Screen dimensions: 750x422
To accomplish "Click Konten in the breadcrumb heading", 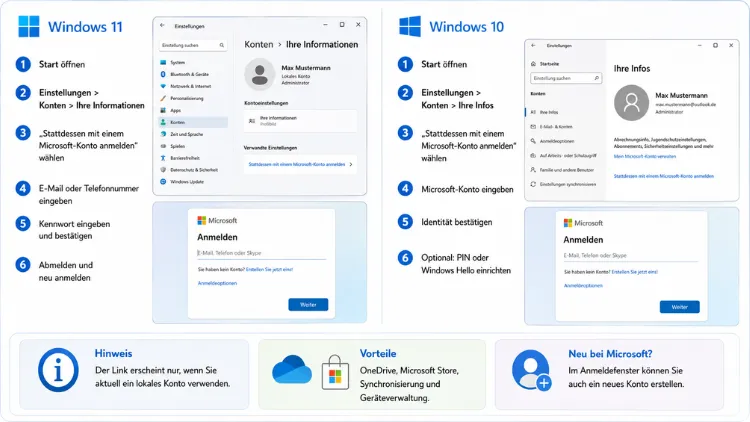I will 259,44.
